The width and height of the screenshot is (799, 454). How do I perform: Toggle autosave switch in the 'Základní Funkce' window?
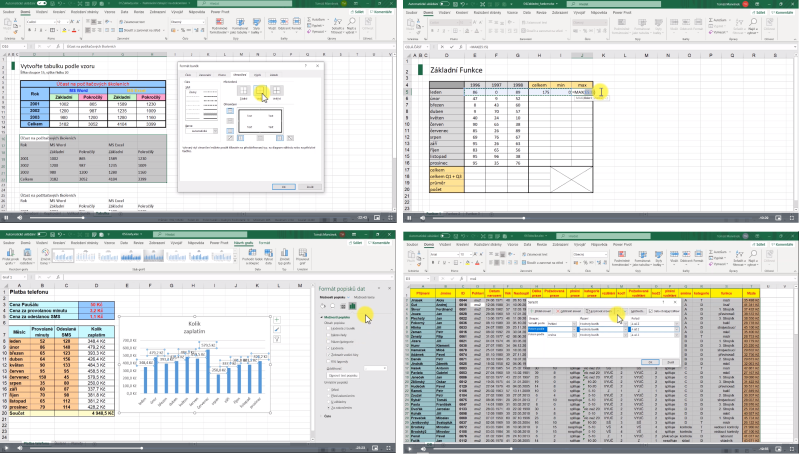coord(444,4)
